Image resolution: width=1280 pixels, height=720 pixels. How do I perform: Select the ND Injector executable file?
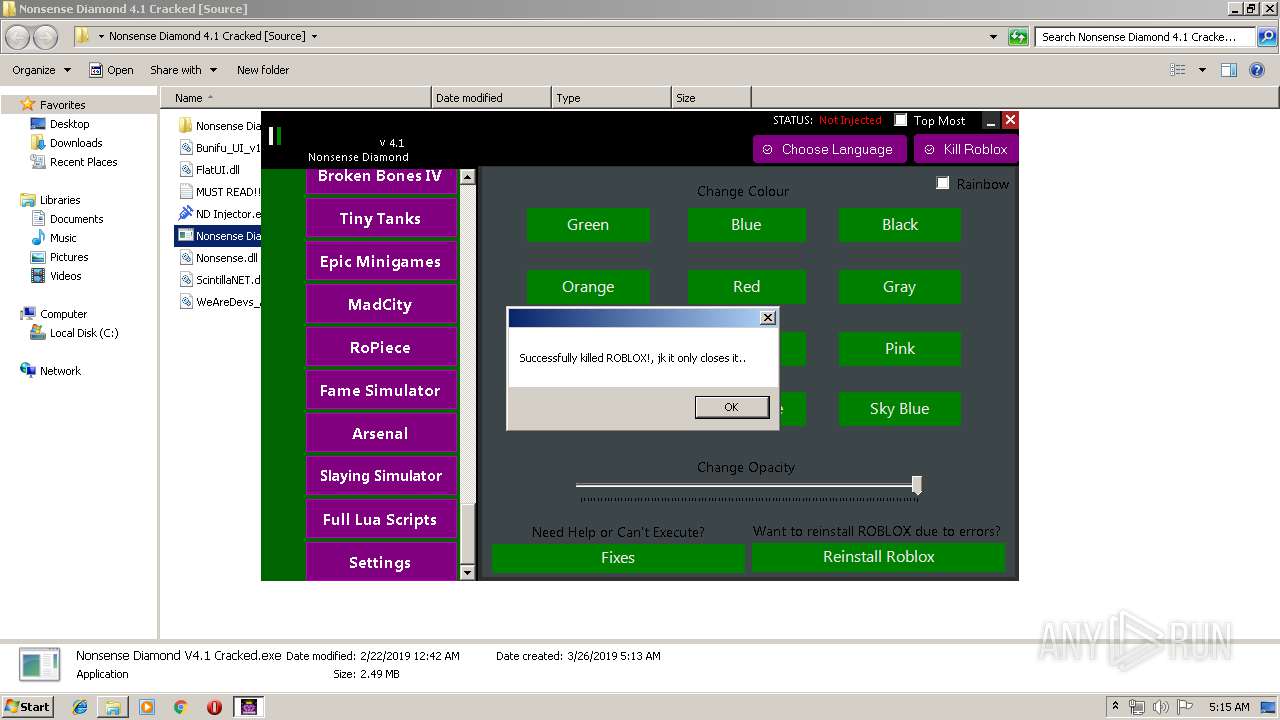219,214
